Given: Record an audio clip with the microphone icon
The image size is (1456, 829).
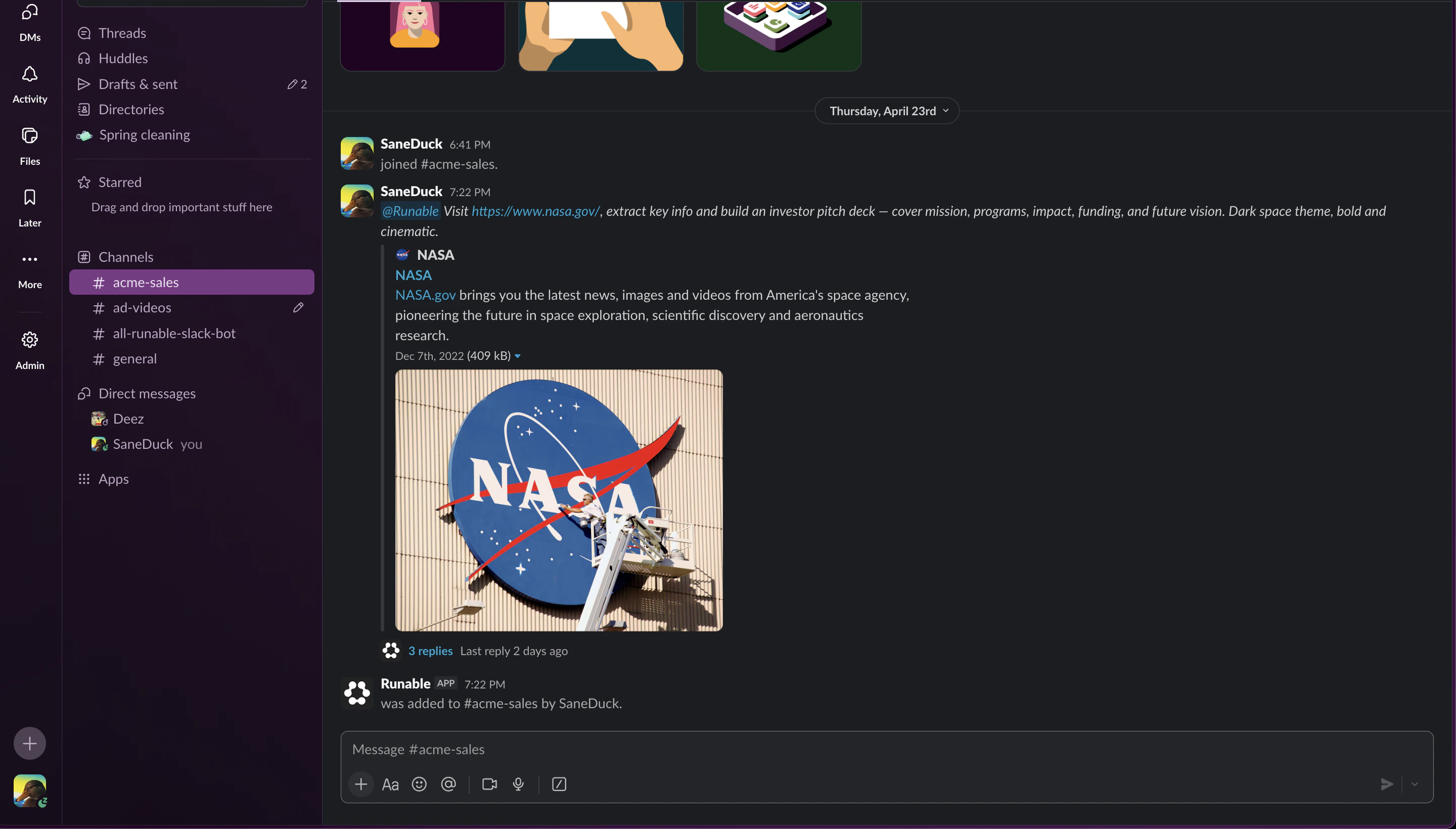Looking at the screenshot, I should pos(518,784).
